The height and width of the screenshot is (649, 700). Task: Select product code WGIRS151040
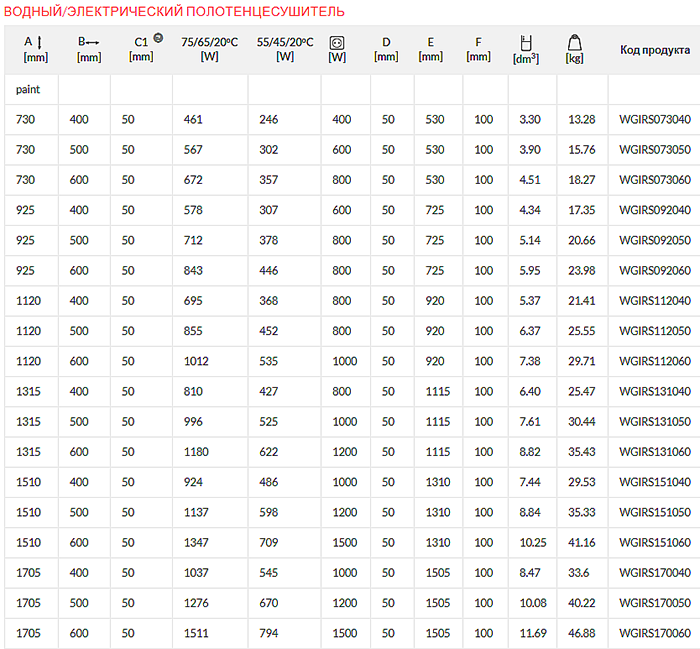point(655,482)
